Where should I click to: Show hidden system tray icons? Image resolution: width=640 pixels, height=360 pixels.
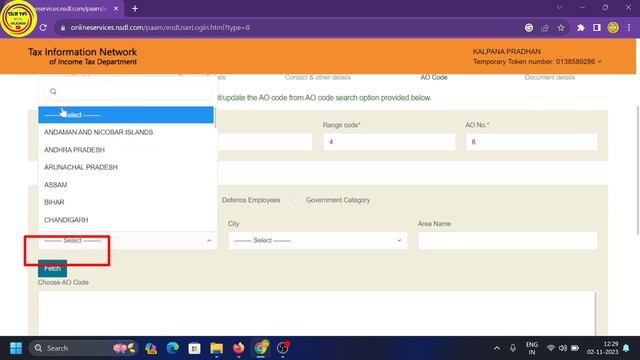point(497,348)
